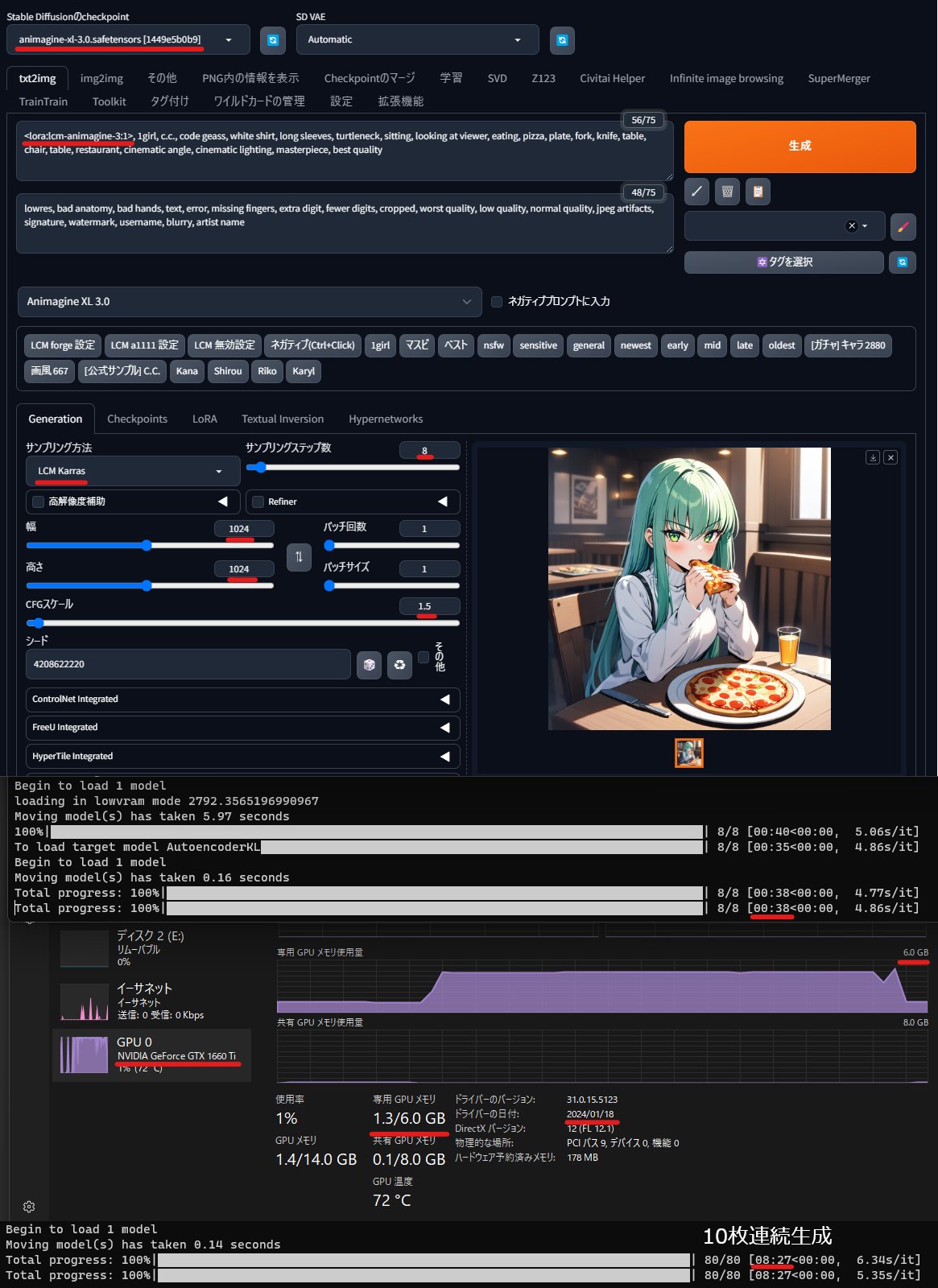Click the 画風 667 button
The width and height of the screenshot is (938, 1288).
(x=50, y=371)
